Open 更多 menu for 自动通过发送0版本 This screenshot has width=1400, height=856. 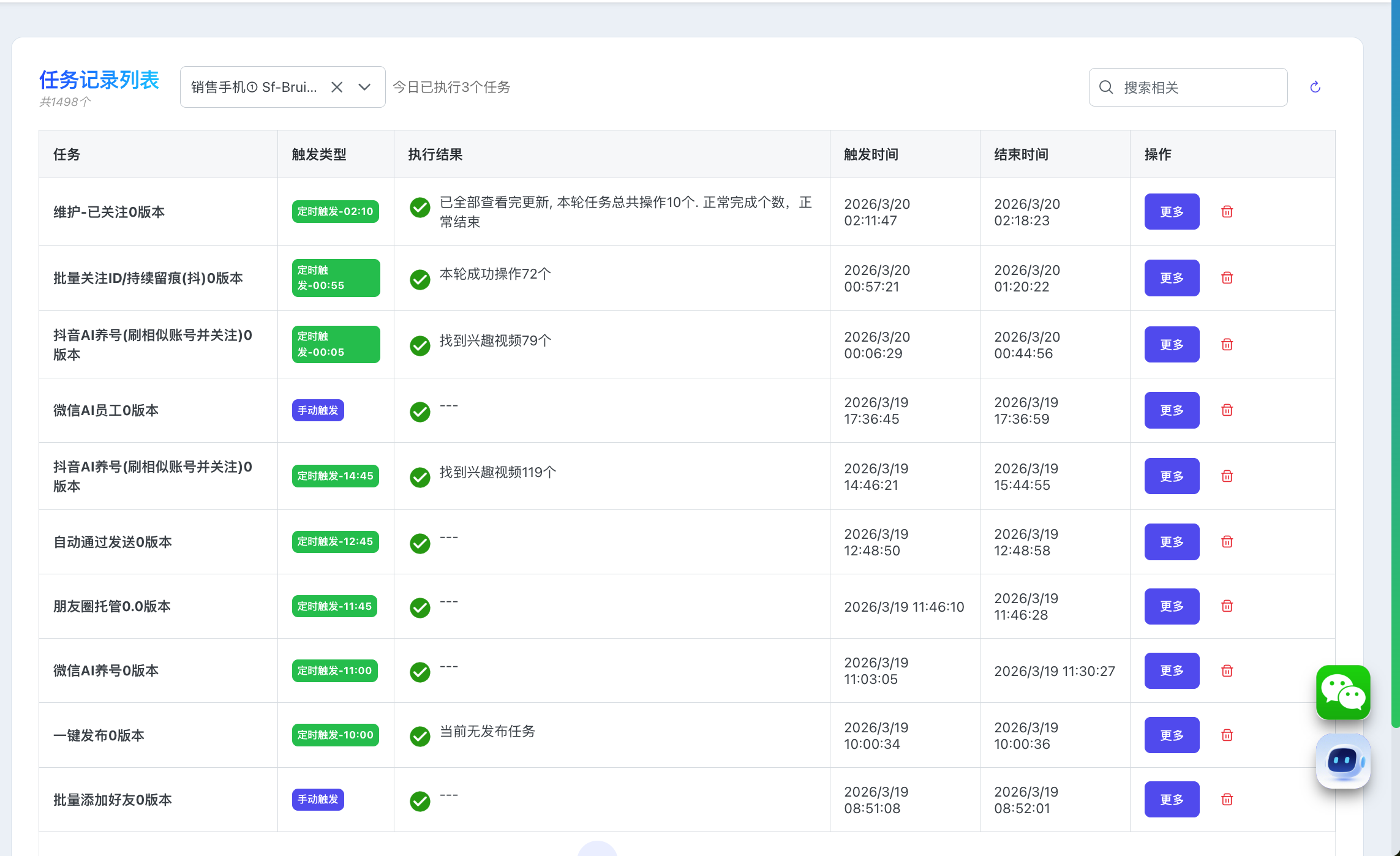pos(1172,542)
